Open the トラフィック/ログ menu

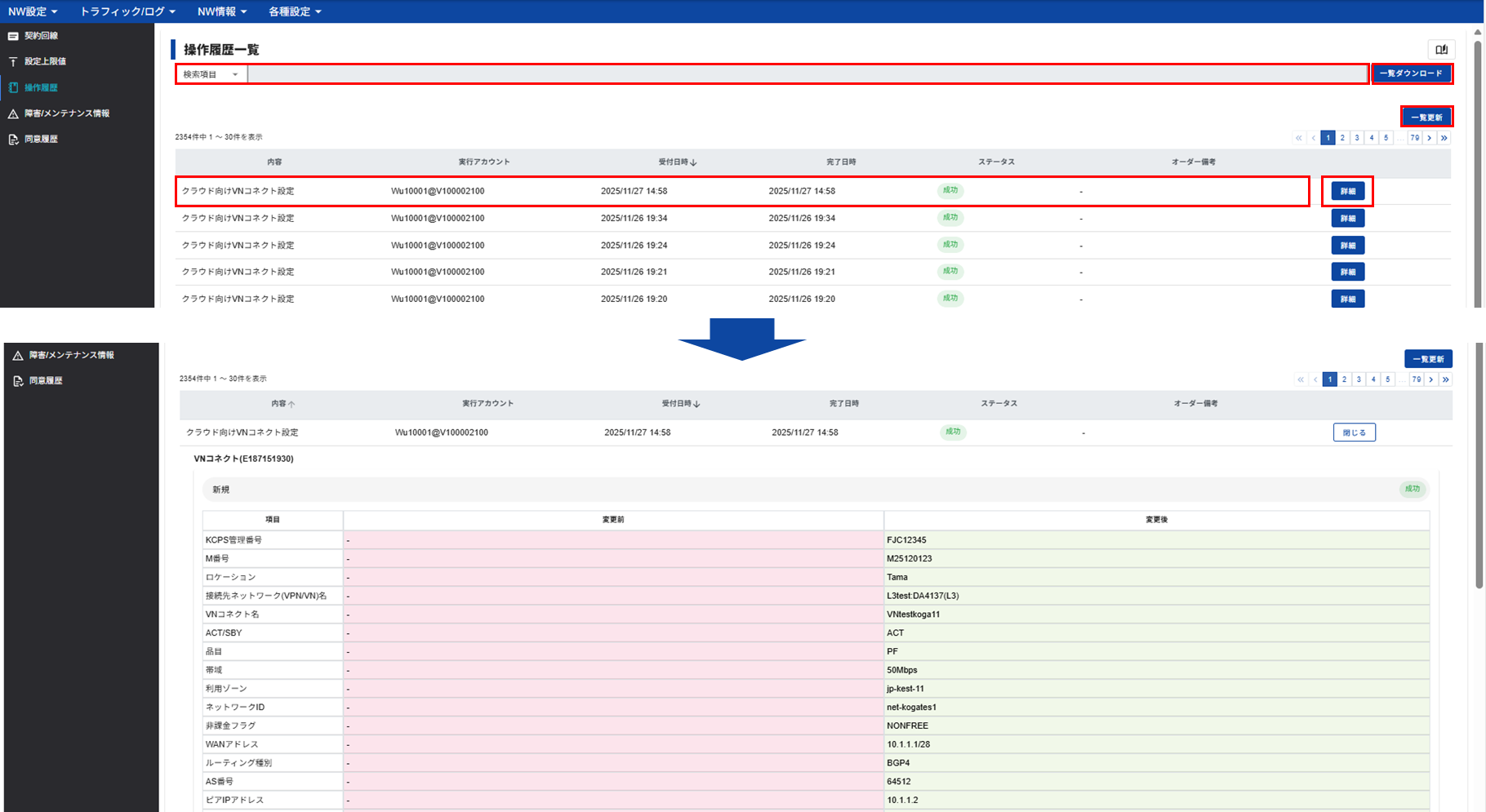coord(127,11)
